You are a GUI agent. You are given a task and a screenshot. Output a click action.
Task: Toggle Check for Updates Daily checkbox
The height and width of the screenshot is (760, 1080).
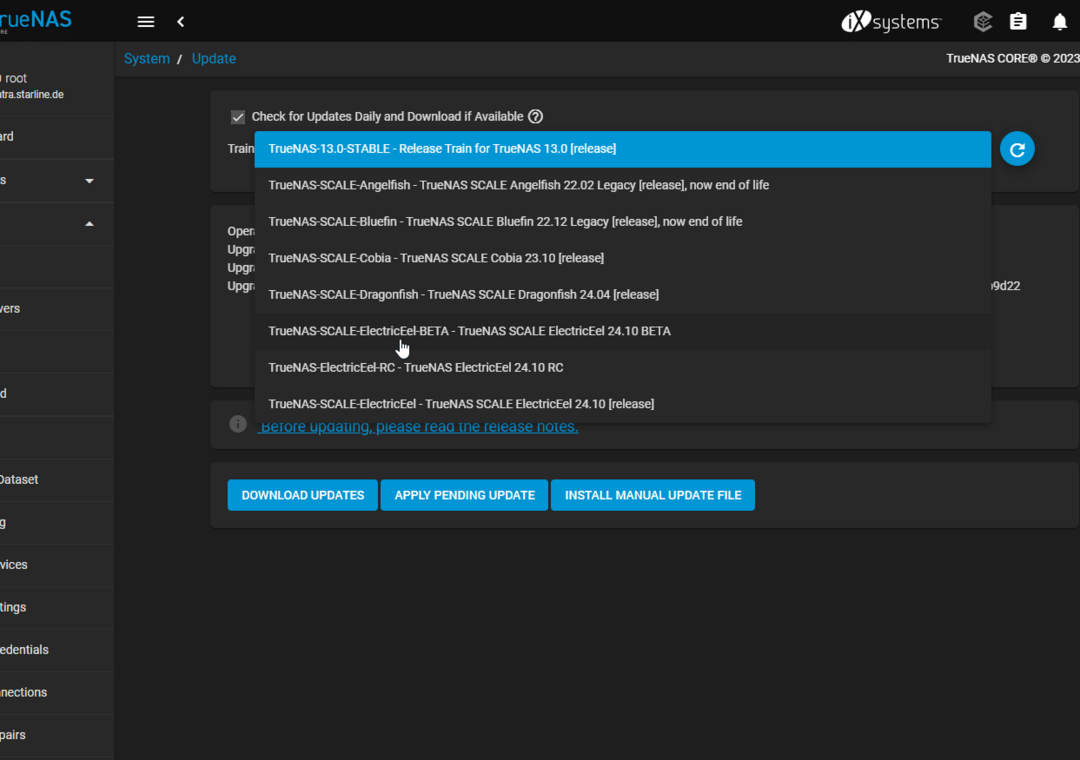pos(238,117)
